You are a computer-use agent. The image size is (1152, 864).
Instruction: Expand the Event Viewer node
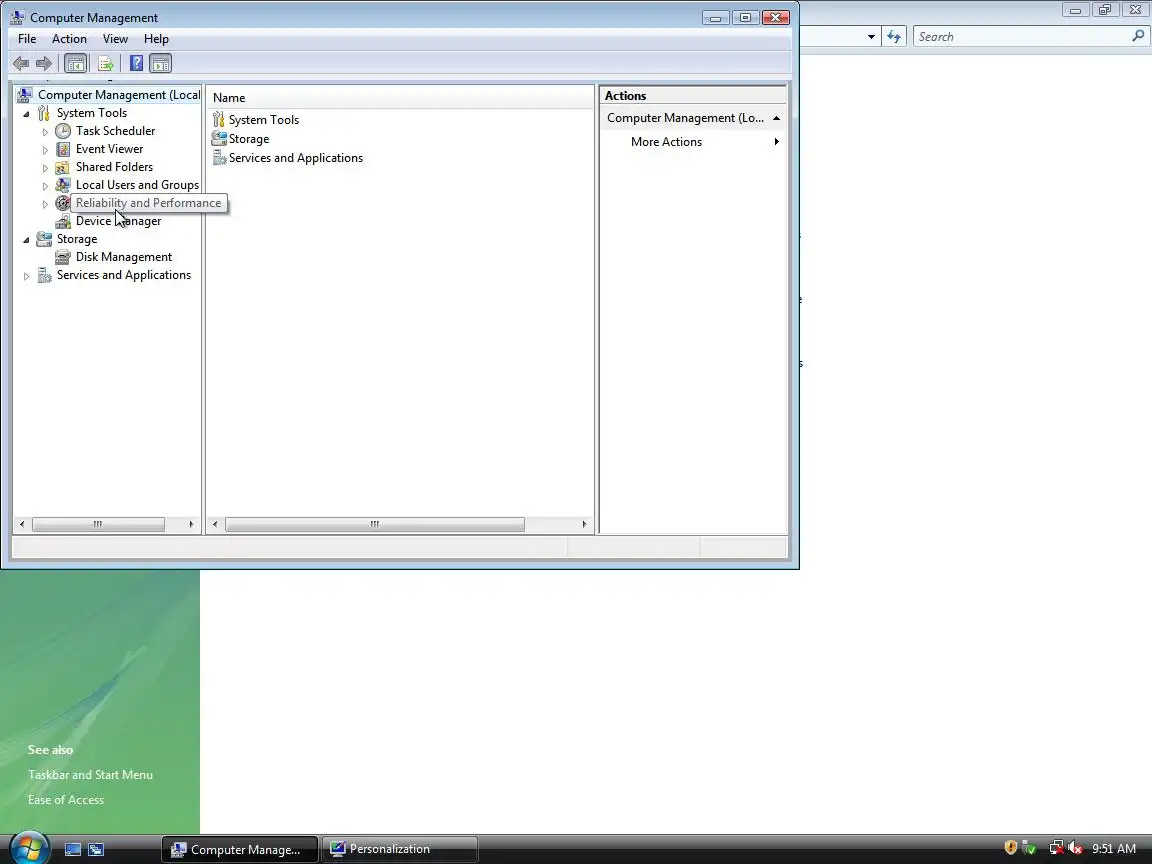(45, 150)
